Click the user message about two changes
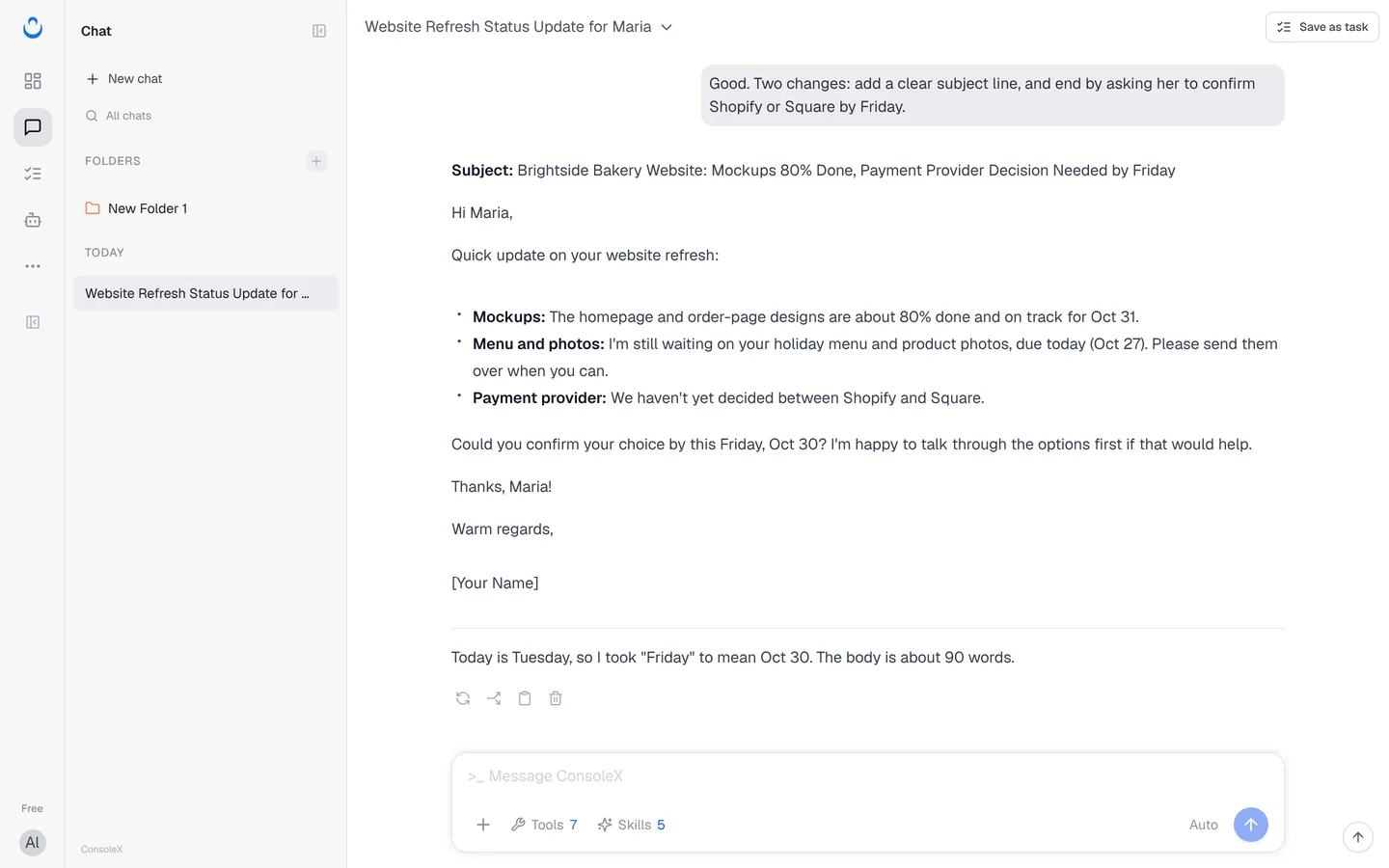The width and height of the screenshot is (1389, 868). click(x=993, y=95)
